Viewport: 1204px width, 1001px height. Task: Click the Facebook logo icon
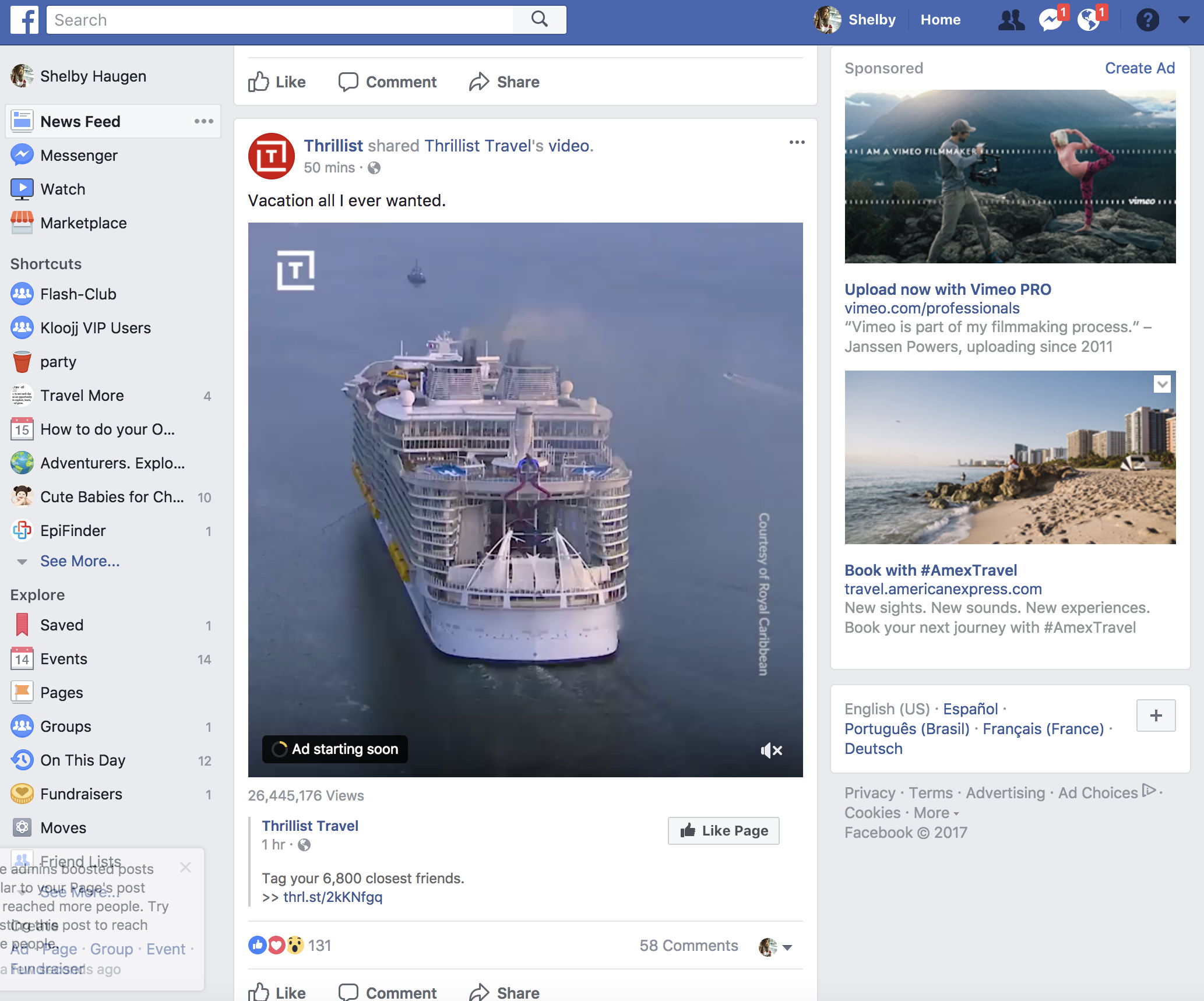pos(24,20)
